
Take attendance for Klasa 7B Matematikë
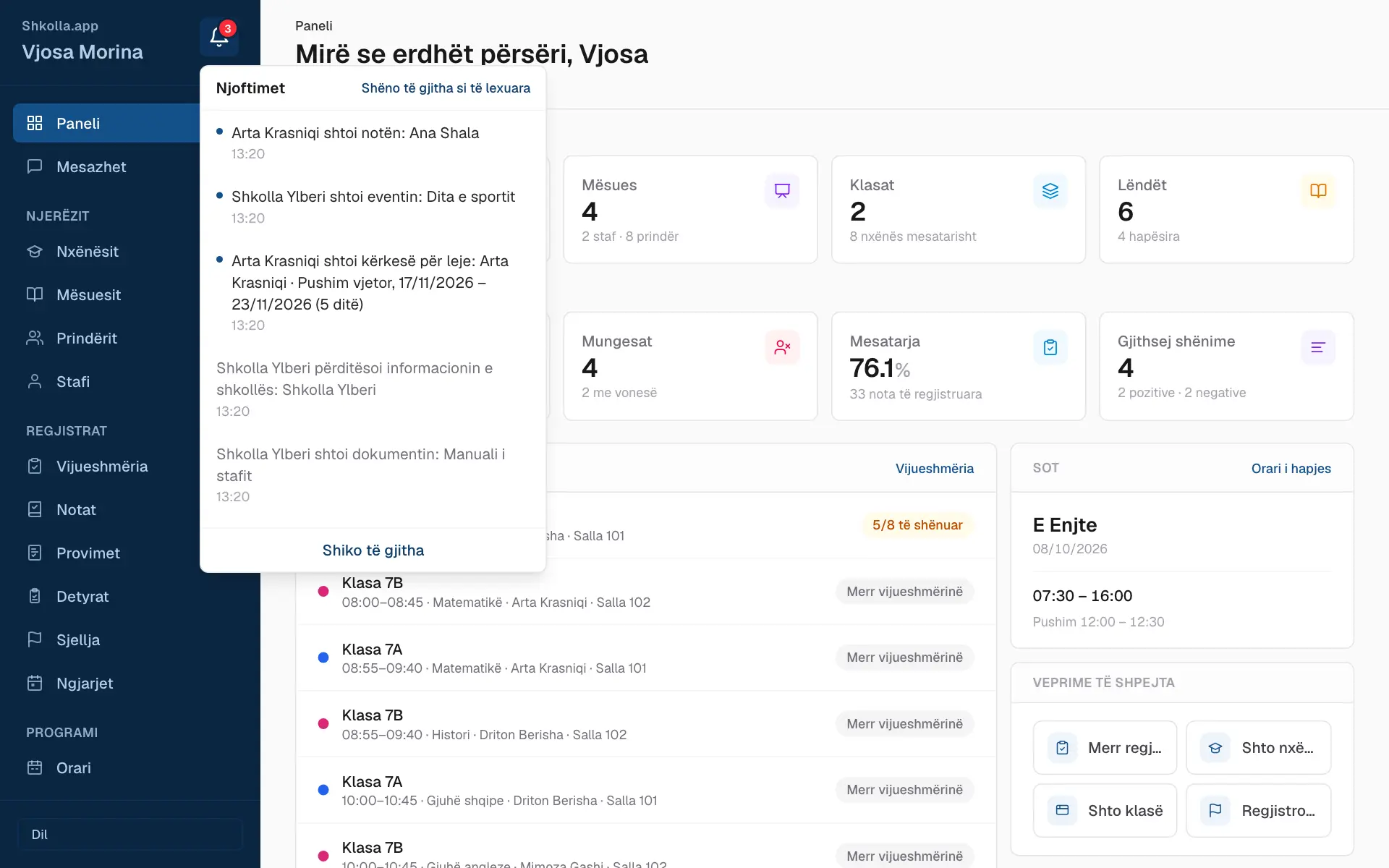click(904, 592)
